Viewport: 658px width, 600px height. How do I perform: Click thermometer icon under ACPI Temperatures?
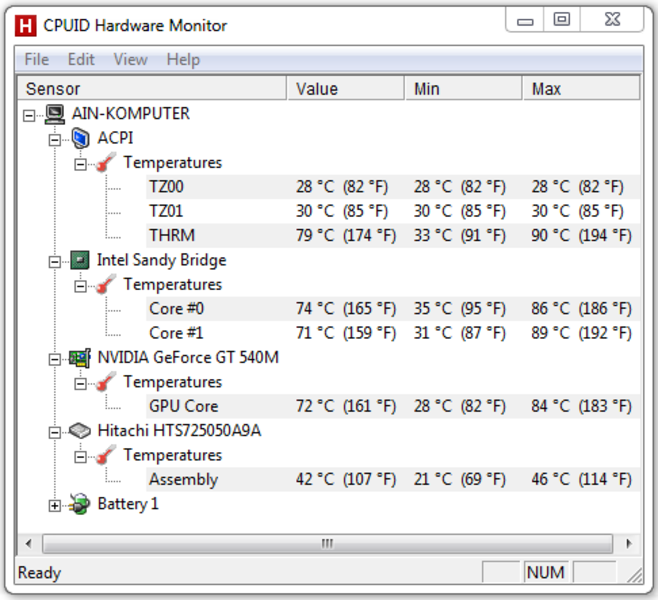[106, 163]
